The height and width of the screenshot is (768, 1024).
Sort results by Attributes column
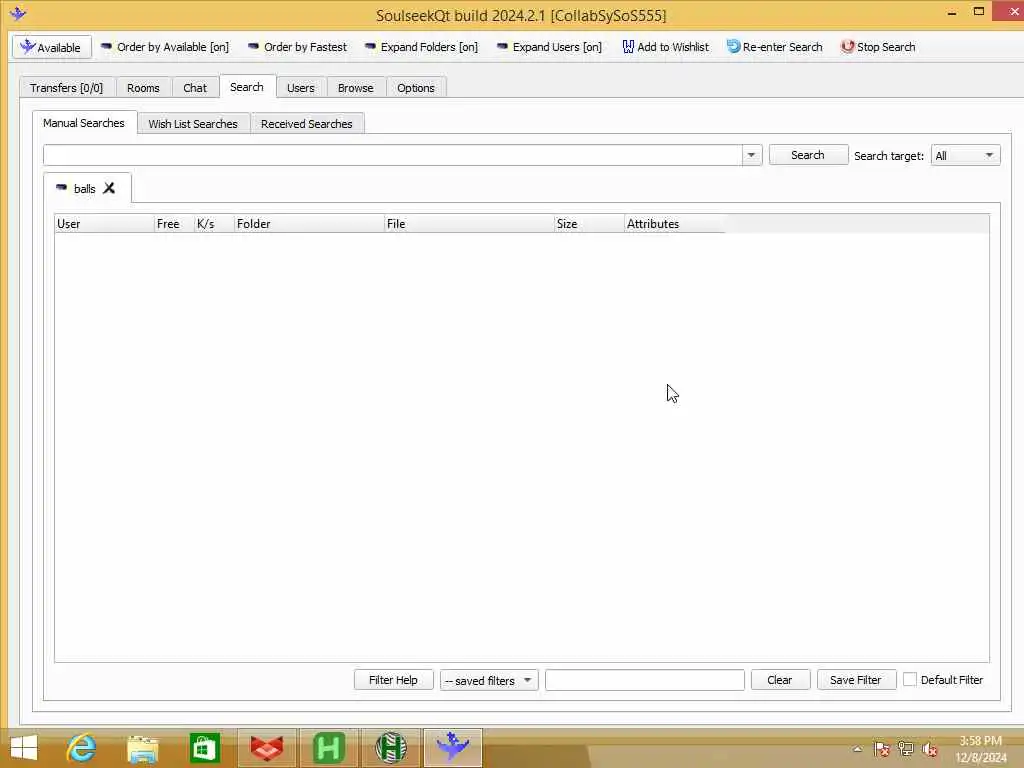[x=675, y=223]
